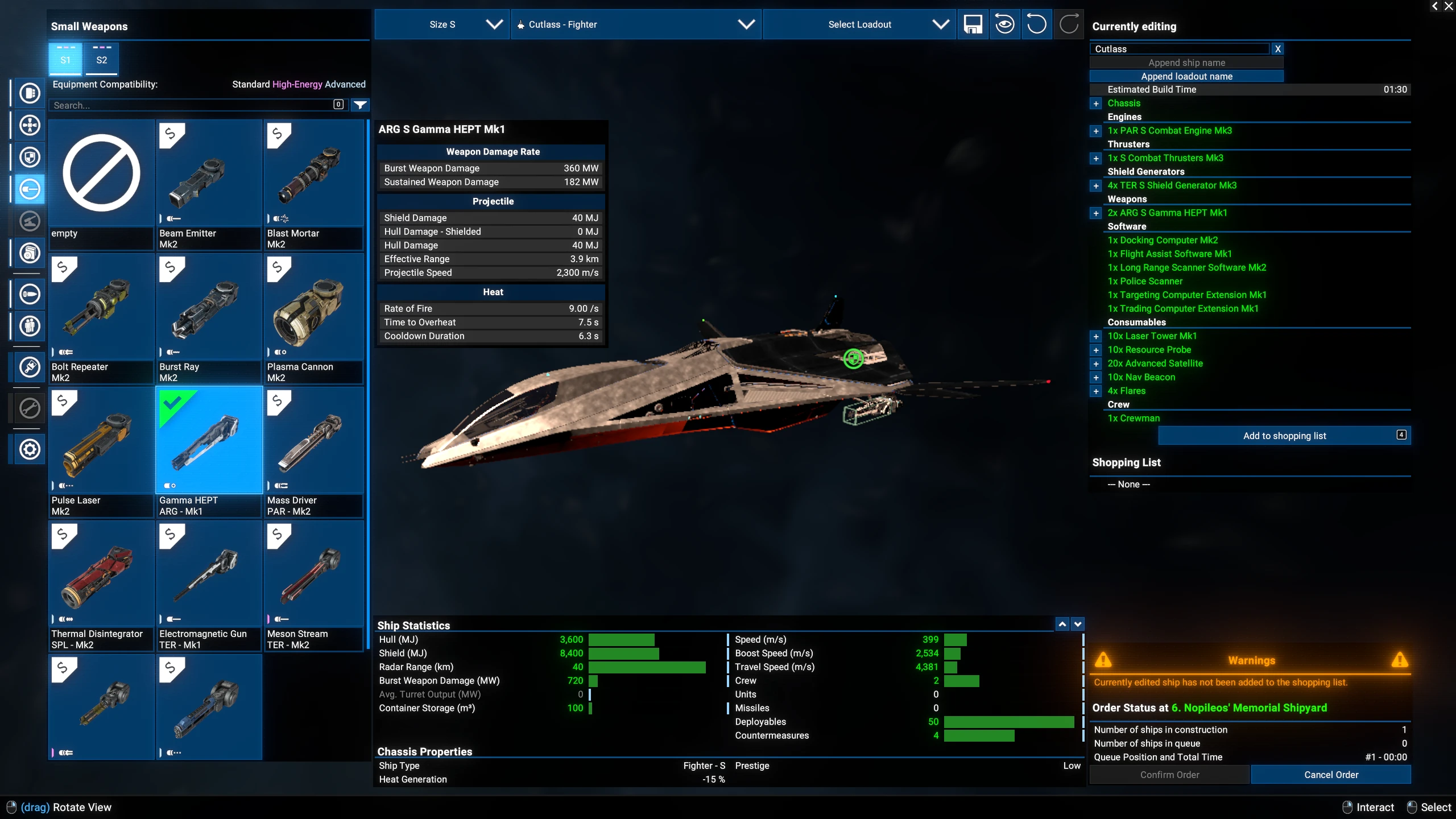1456x819 pixels.
Task: Open the Crew category in the sidebar
Action: tap(30, 326)
